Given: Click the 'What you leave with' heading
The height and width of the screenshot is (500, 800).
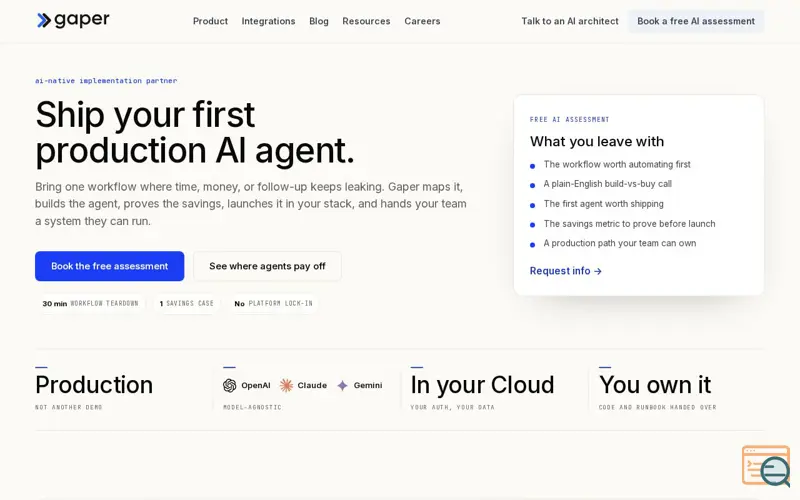Looking at the screenshot, I should [x=597, y=141].
